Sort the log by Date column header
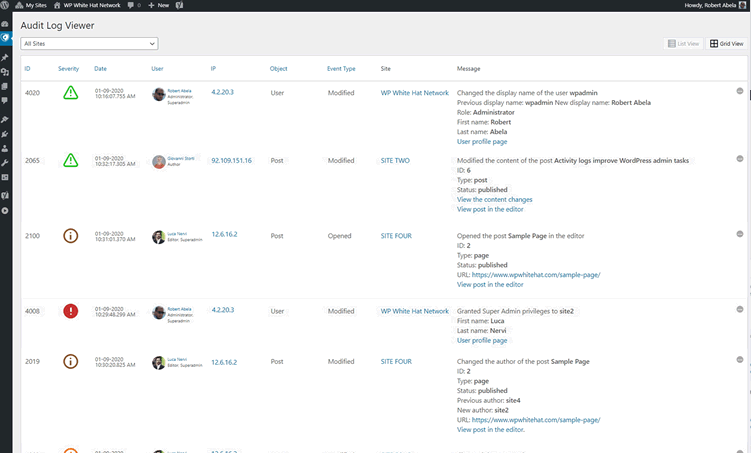Screen dimensions: 751x453 pyautogui.click(x=100, y=69)
